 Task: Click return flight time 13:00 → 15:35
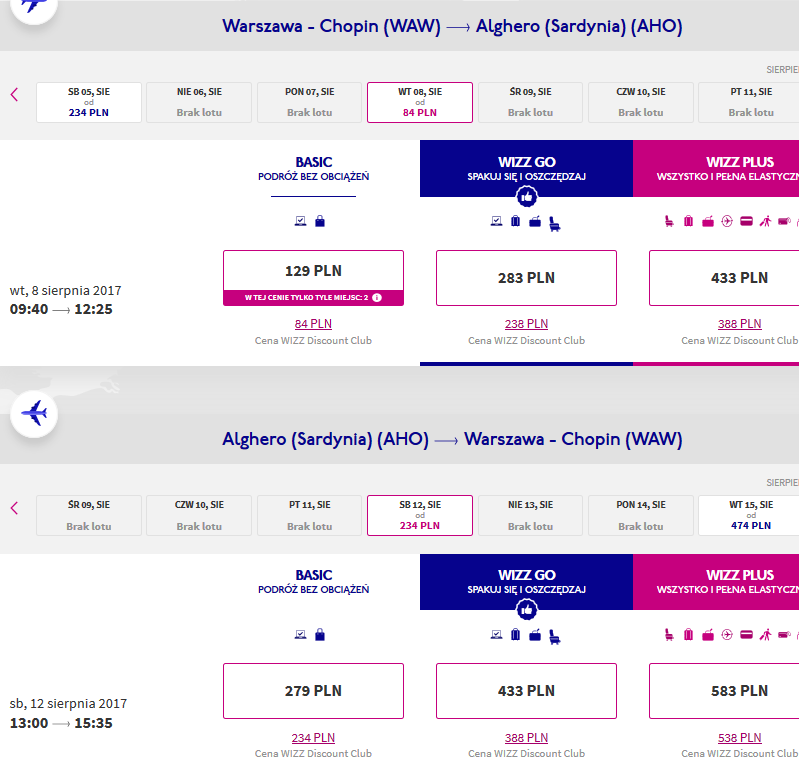[x=61, y=723]
